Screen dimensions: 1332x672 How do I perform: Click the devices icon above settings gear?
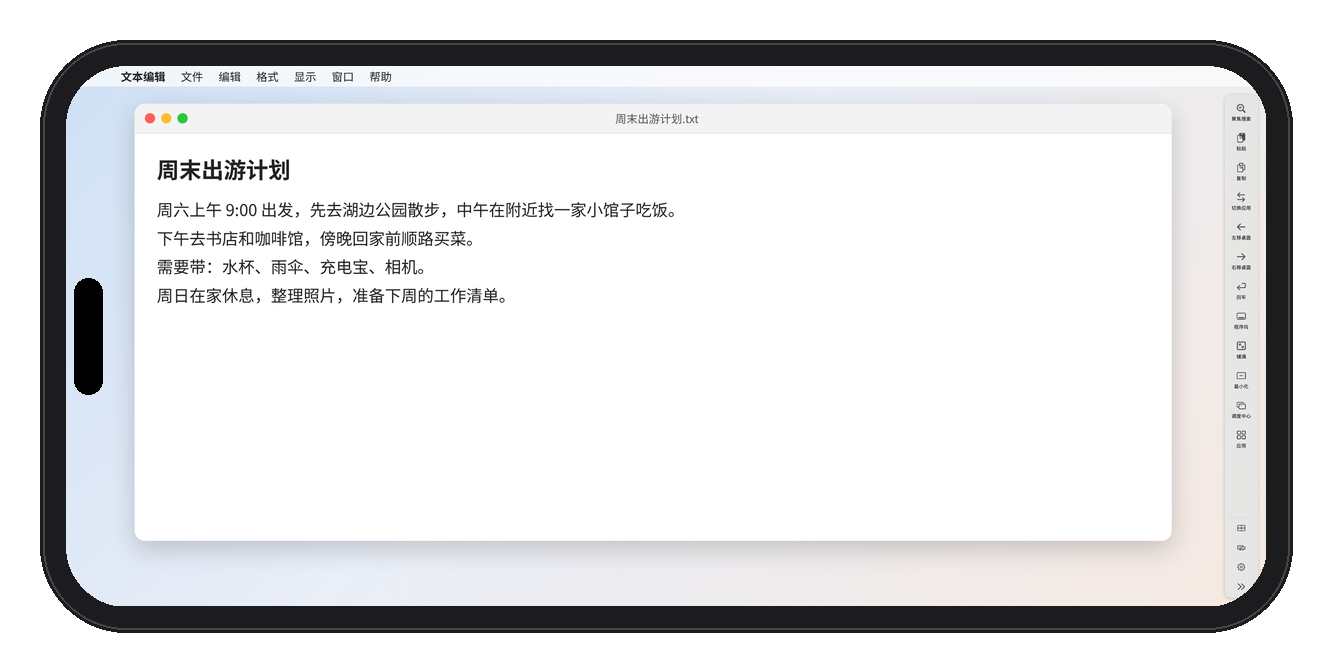[x=1241, y=548]
